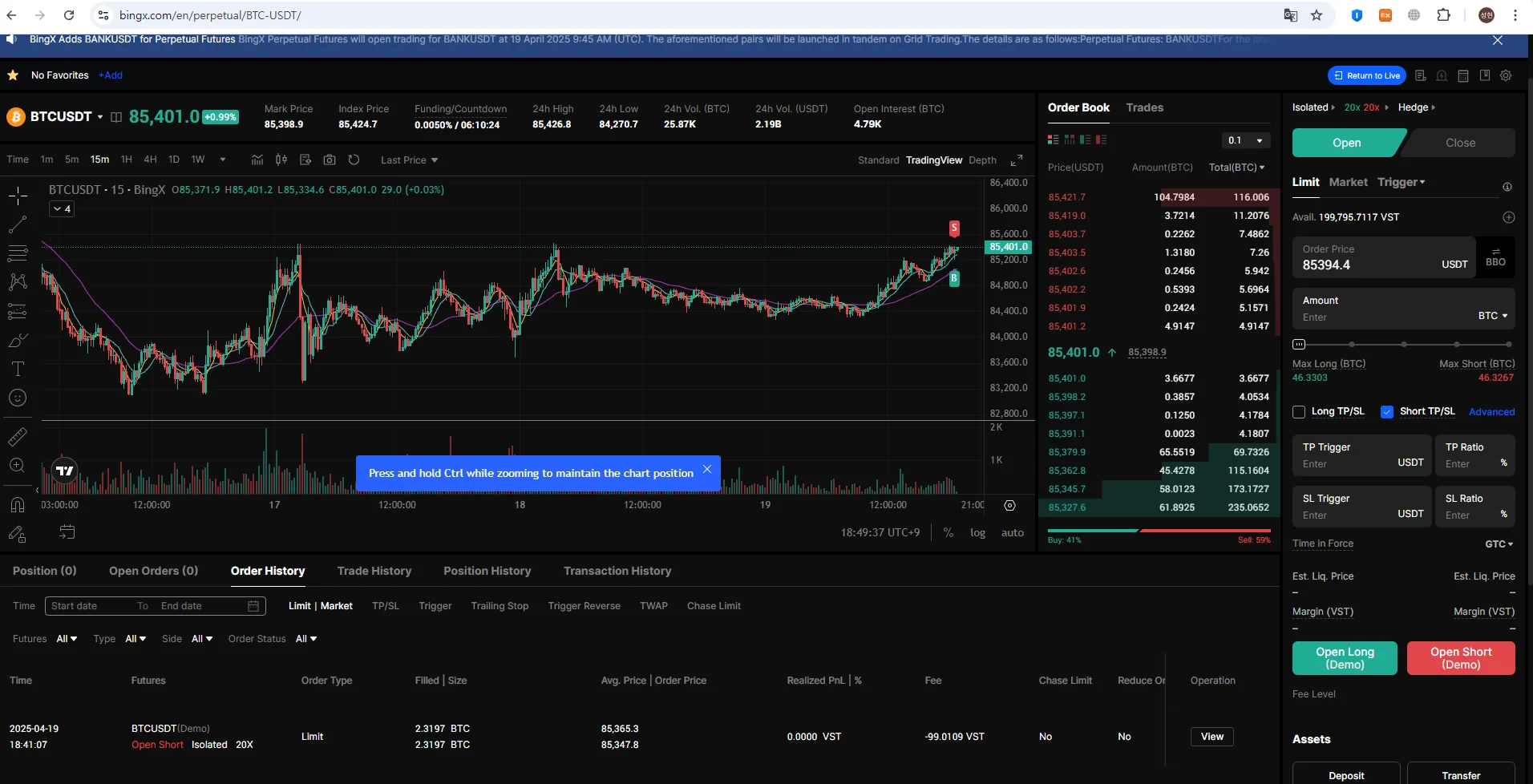Screen dimensions: 1533x784
Task: Show the Open Orders (0) tab
Action: [x=153, y=571]
